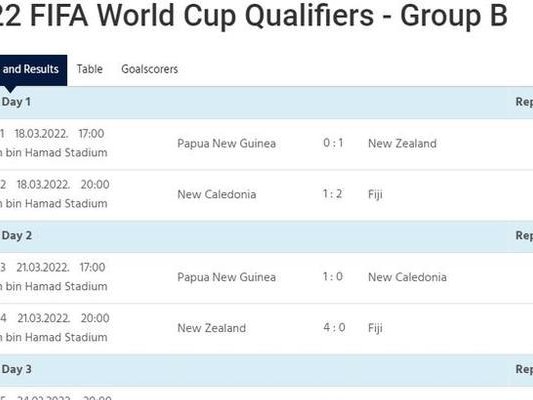Click the 18.03.2022 17:00 match date
This screenshot has height=400, width=533.
point(59,134)
